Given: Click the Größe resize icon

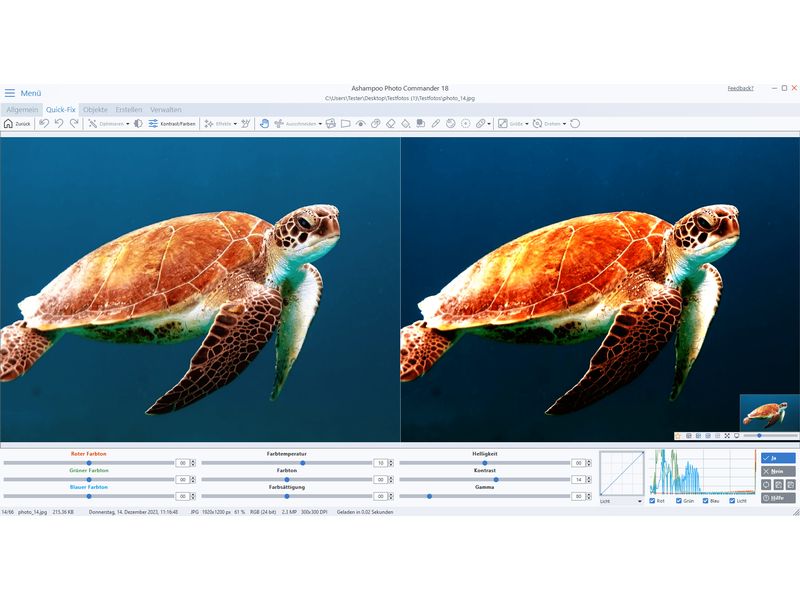Looking at the screenshot, I should pos(503,123).
